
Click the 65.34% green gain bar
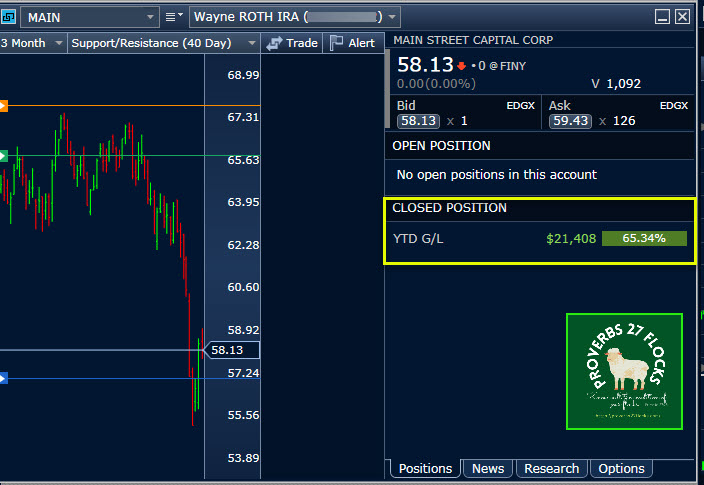tap(644, 239)
